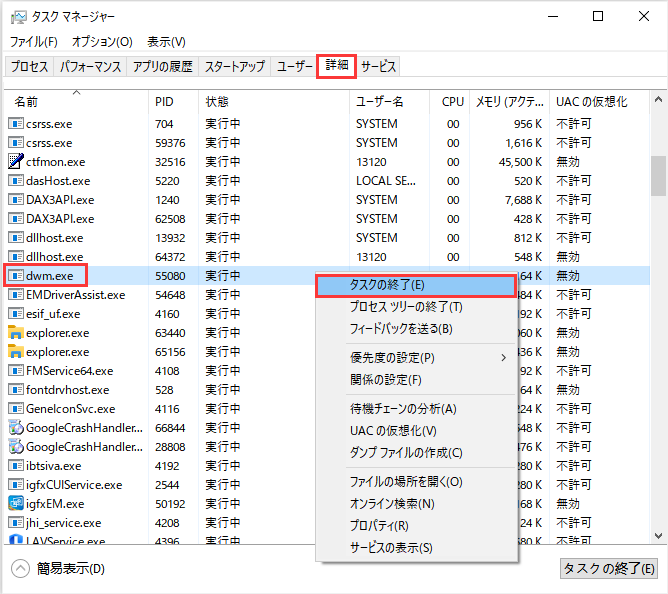Open the ファイル(F) menu
The image size is (668, 594).
[34, 42]
